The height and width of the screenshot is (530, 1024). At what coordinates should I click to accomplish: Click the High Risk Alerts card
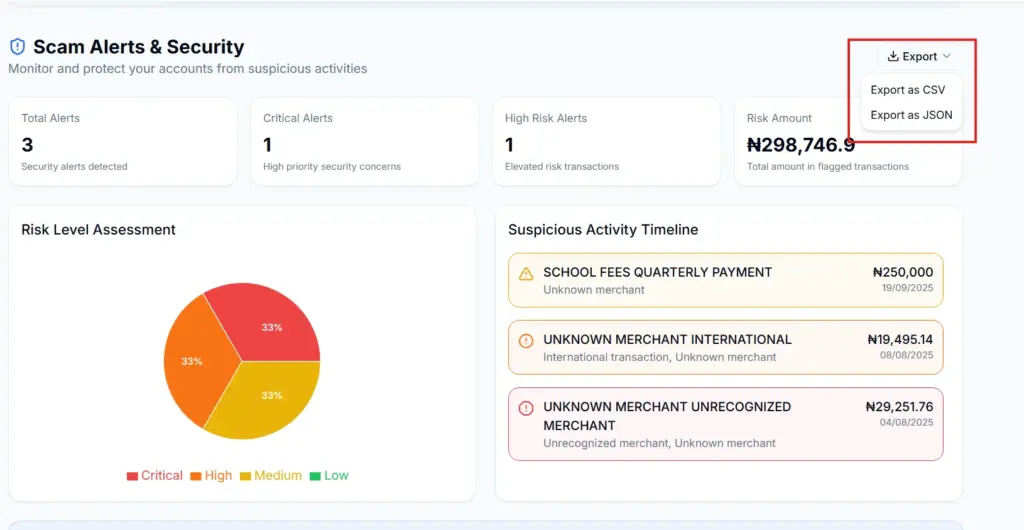point(607,142)
